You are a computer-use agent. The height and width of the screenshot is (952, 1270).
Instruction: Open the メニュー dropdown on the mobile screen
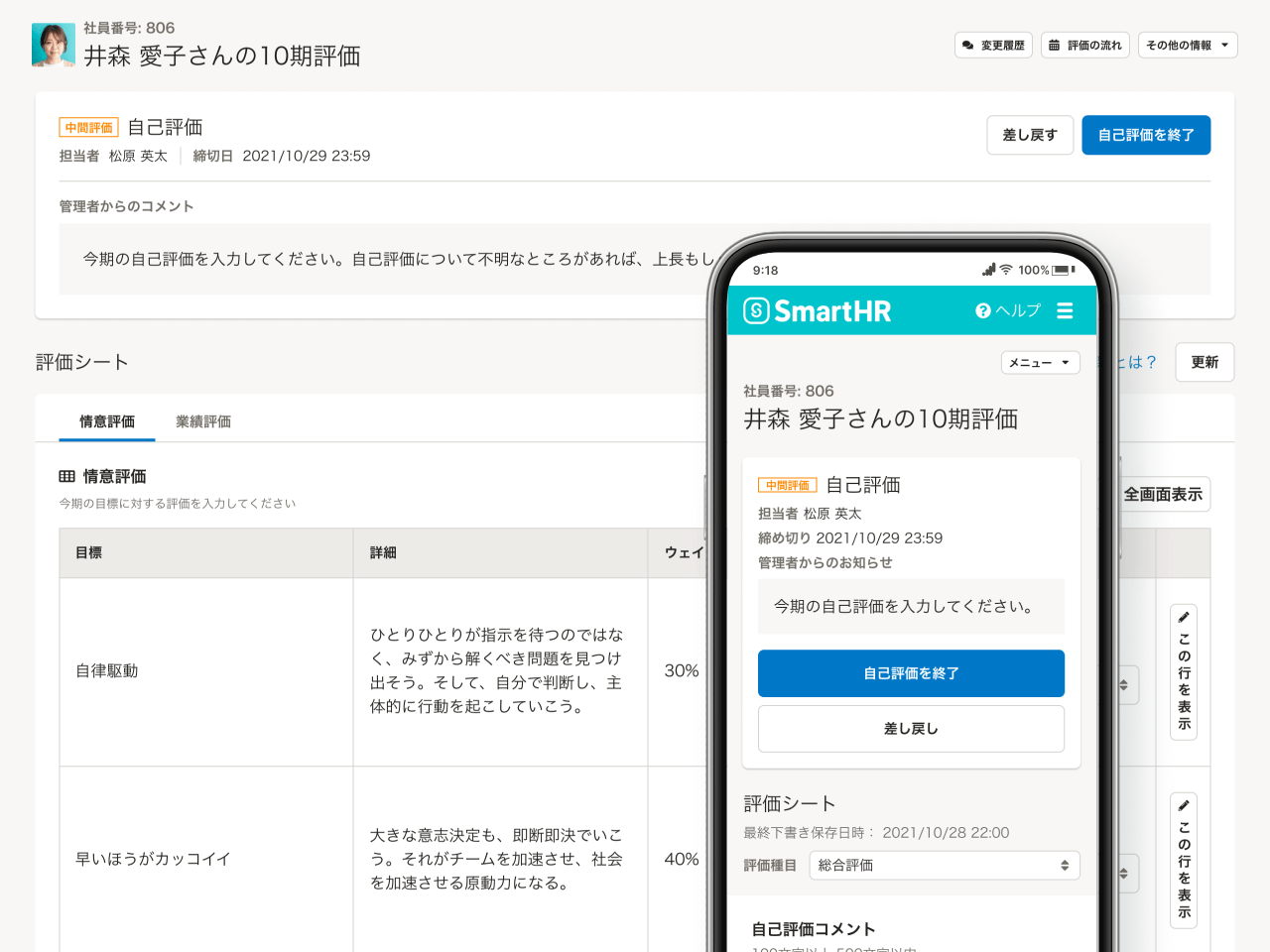(x=1040, y=362)
